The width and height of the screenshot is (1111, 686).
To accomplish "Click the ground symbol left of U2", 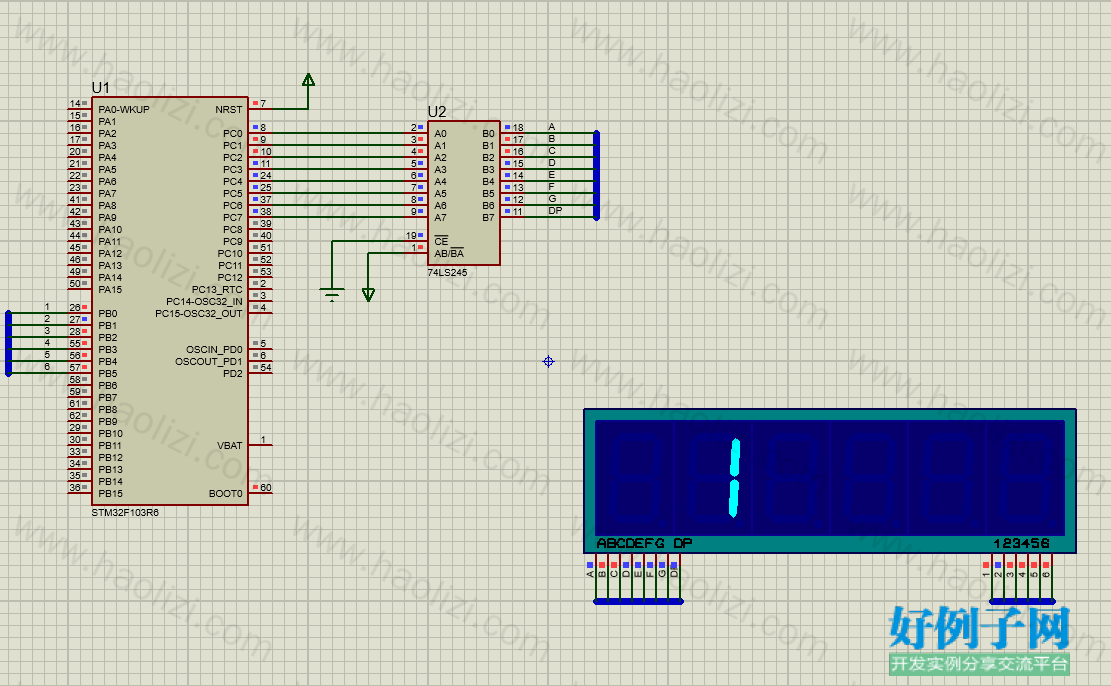I will [x=332, y=293].
